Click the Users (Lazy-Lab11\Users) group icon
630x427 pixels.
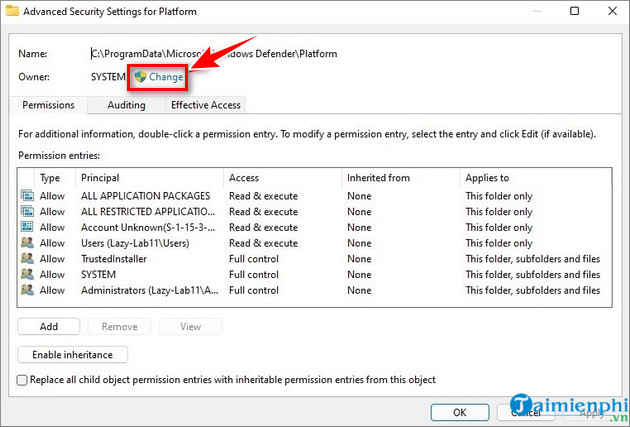click(x=27, y=243)
